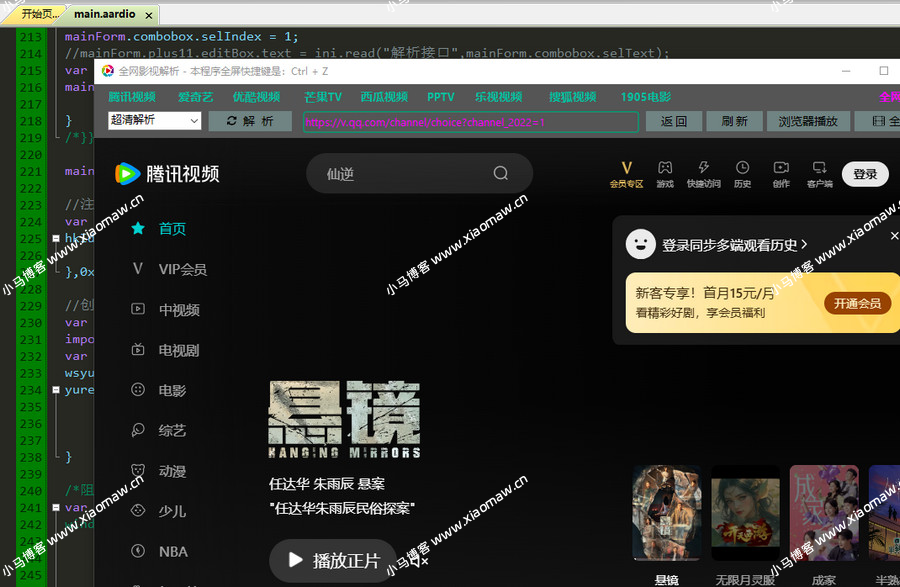Click the 新客专享 首月15元/月 promo banner
The height and width of the screenshot is (587, 900).
[763, 302]
